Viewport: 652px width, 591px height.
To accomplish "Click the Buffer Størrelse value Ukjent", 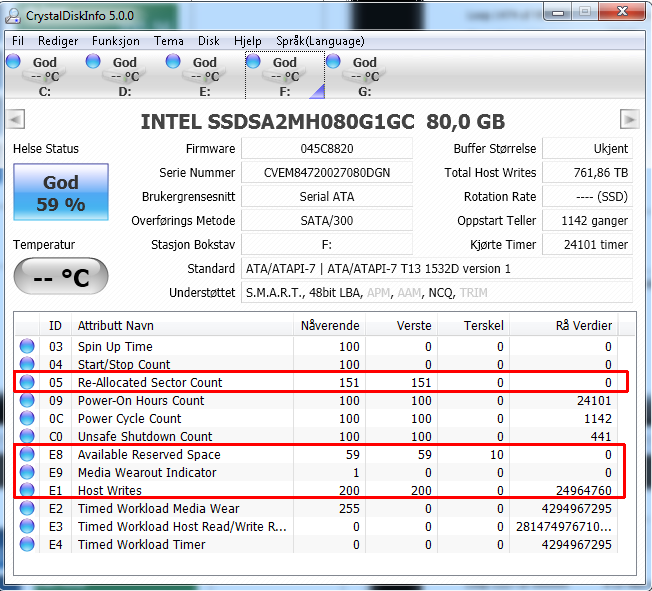I will [588, 148].
